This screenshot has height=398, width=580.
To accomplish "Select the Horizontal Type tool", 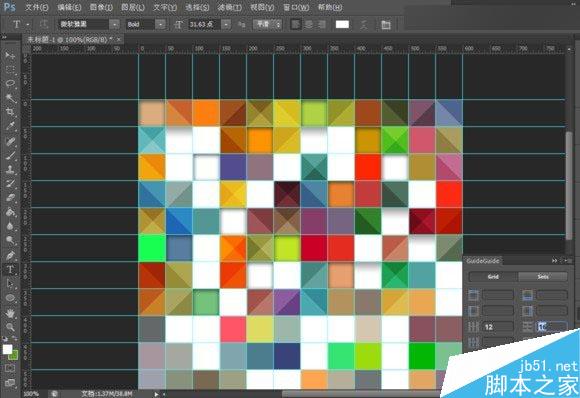I will (10, 269).
